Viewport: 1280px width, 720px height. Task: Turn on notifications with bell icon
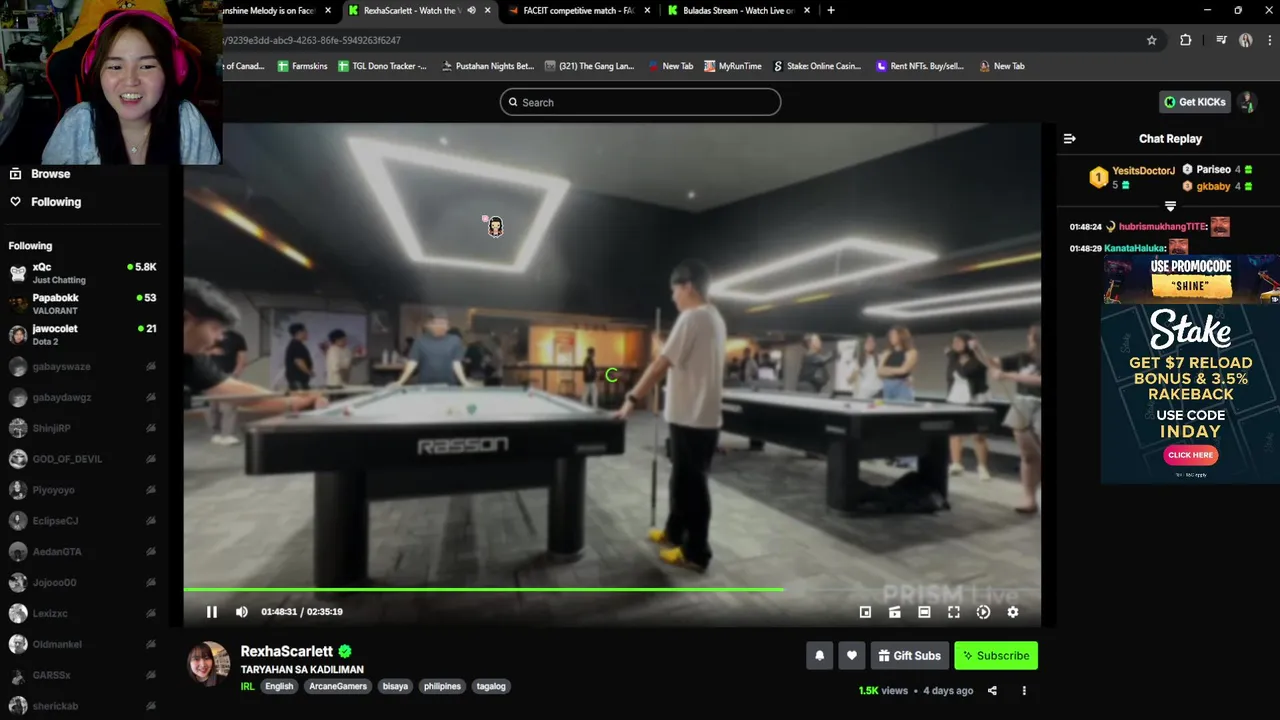819,656
